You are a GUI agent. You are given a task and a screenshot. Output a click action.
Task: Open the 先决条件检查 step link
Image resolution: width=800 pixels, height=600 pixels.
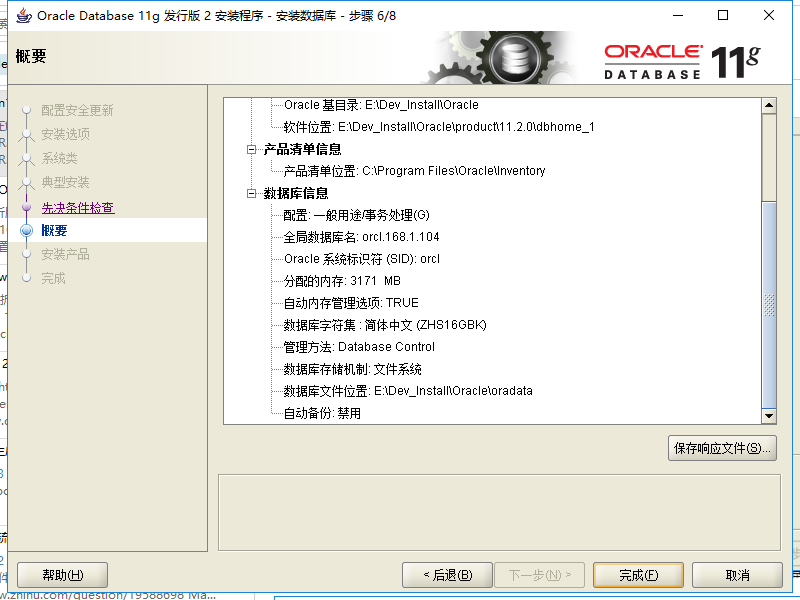(78, 208)
